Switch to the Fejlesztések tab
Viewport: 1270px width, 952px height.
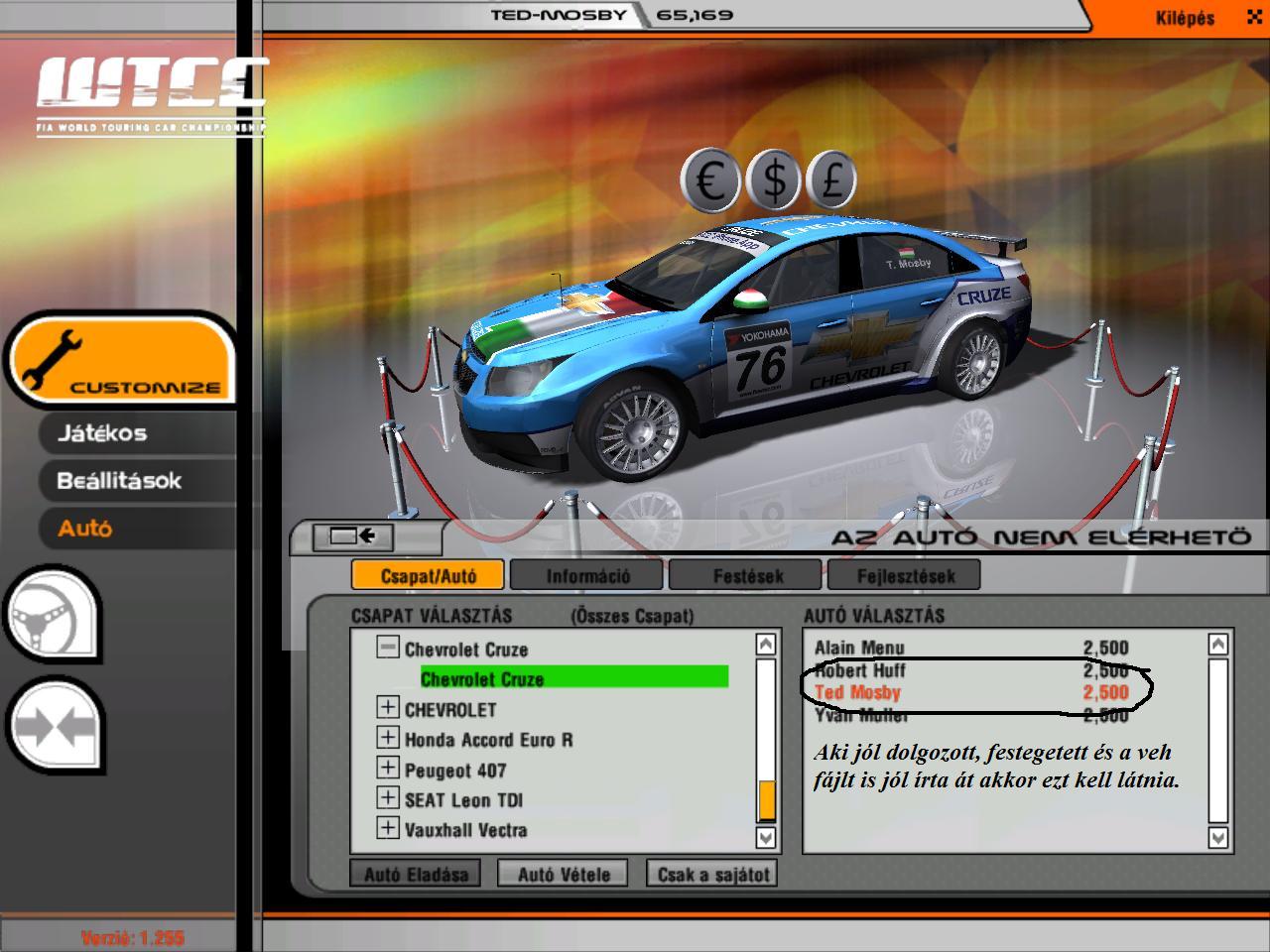pyautogui.click(x=905, y=575)
